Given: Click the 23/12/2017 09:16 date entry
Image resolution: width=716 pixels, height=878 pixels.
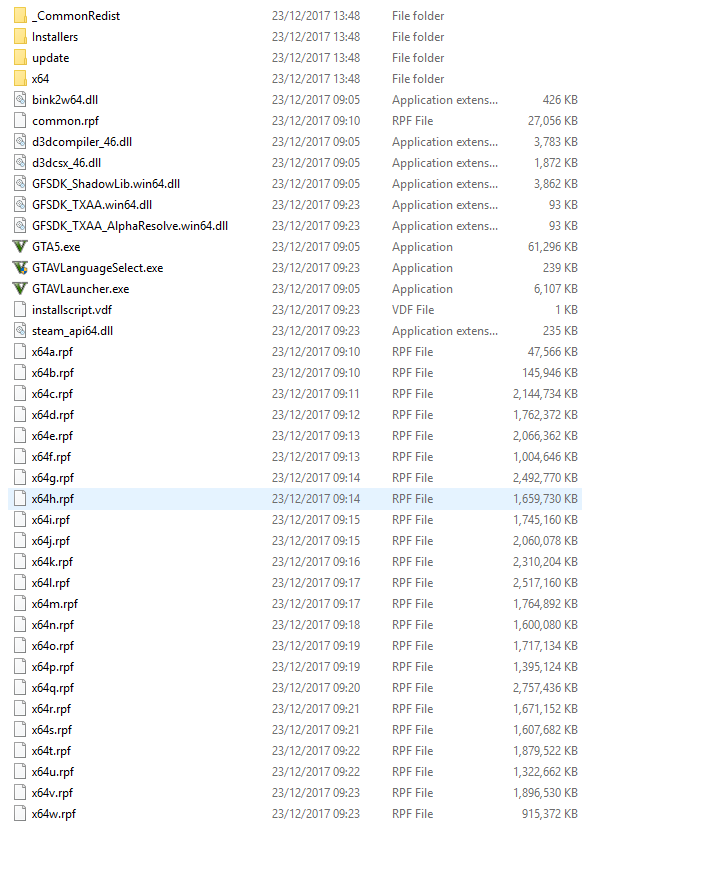Looking at the screenshot, I should click(x=316, y=562).
